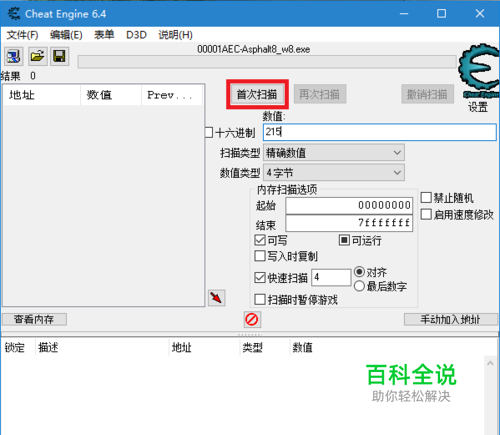
Task: Enable the 启用速度修改 speedhack checkbox
Action: pos(426,214)
